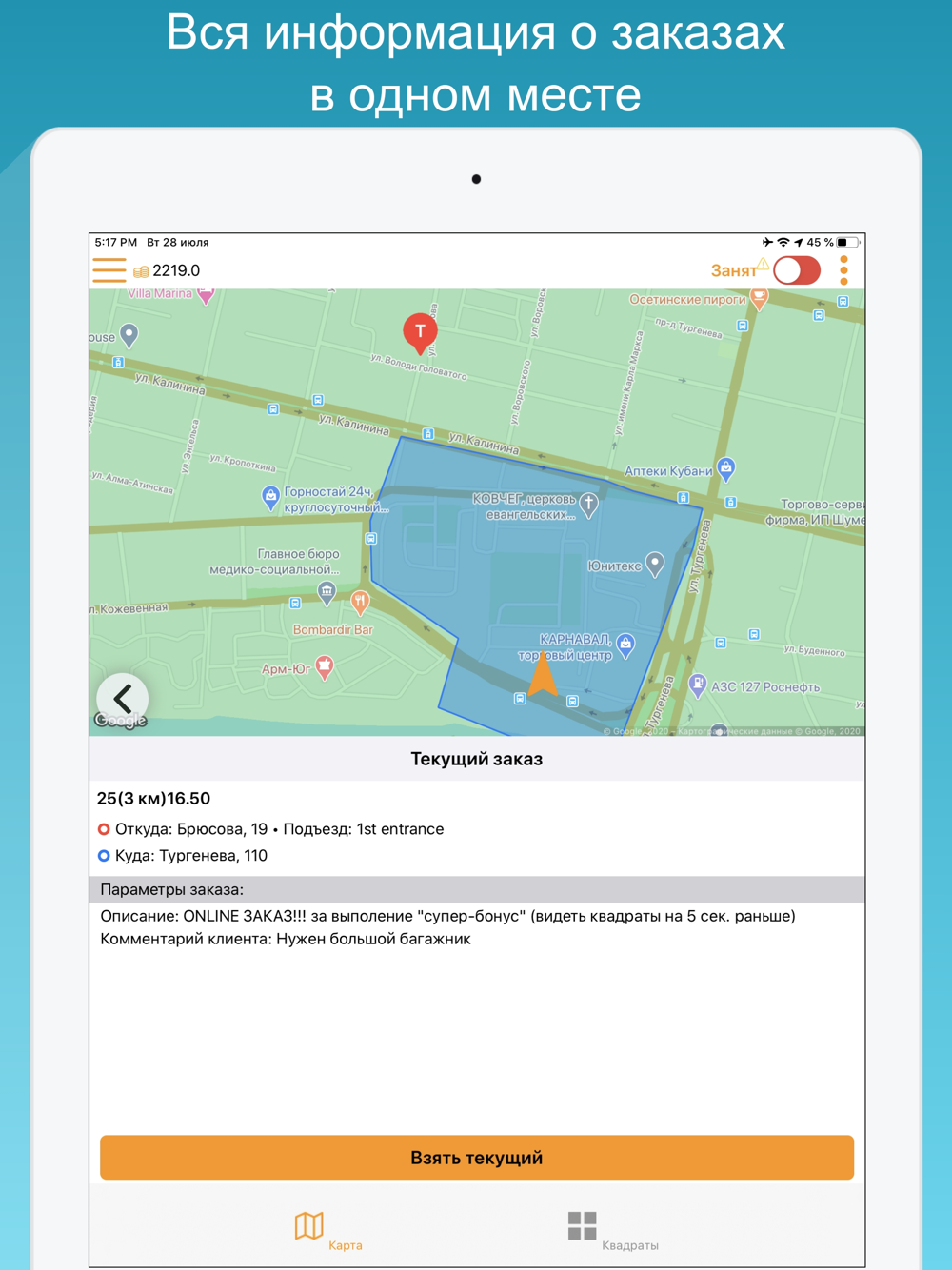Open the three-dot overflow menu
The height and width of the screenshot is (1270, 952).
[x=843, y=270]
